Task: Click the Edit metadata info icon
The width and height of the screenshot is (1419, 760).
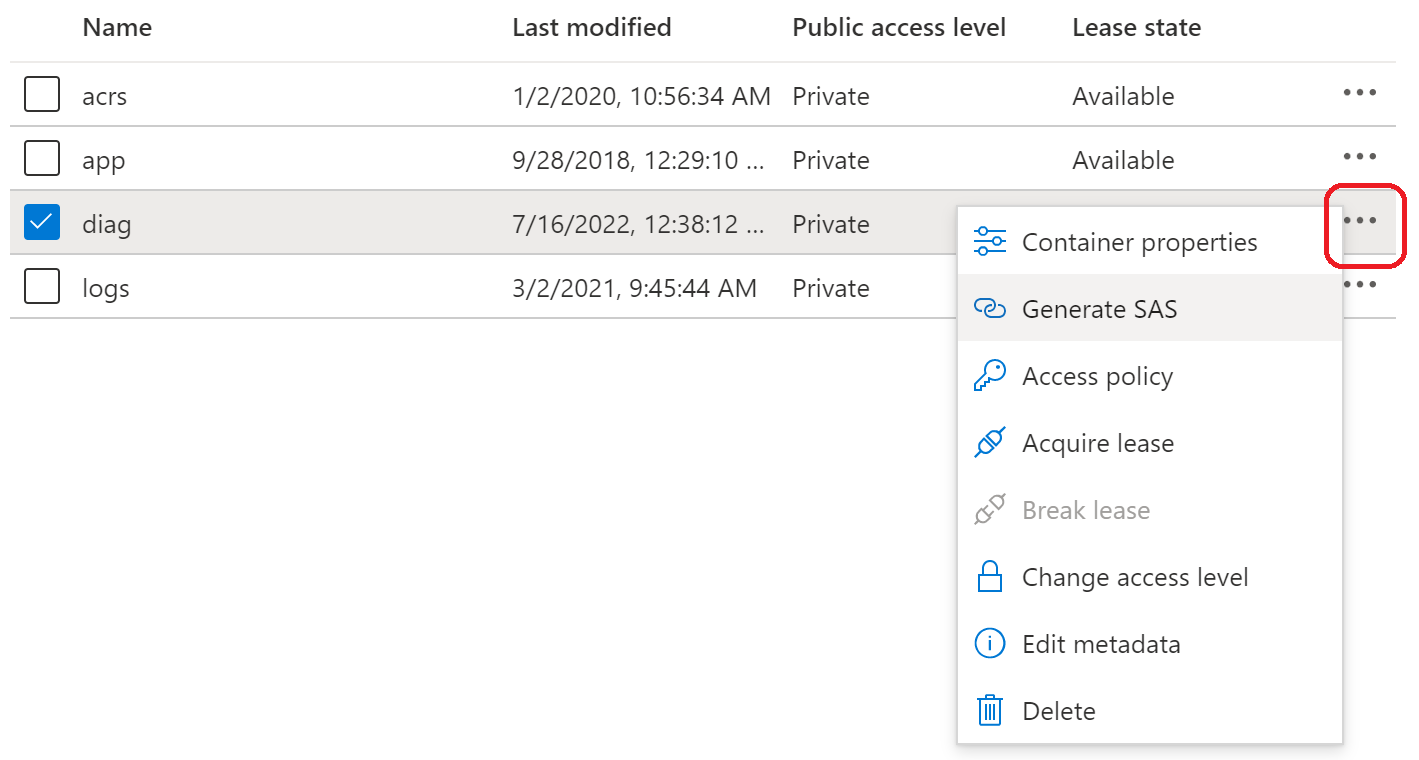Action: click(x=989, y=644)
